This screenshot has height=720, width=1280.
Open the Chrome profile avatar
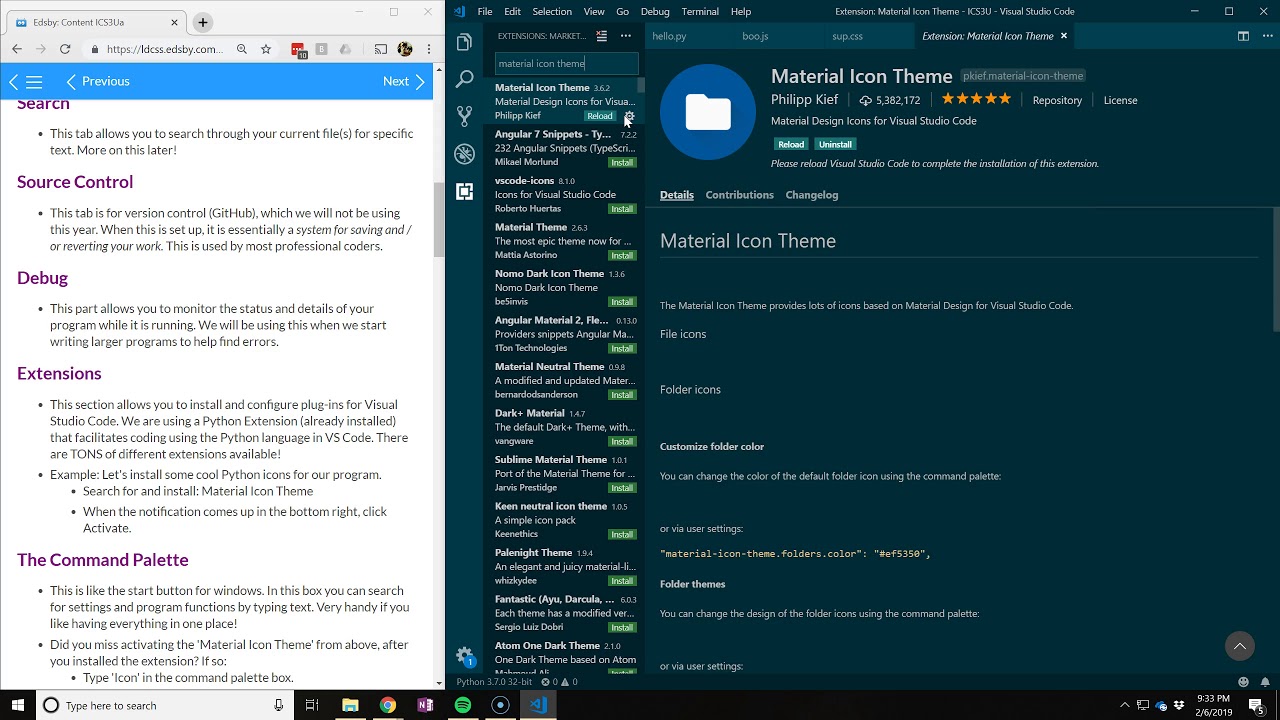point(405,49)
